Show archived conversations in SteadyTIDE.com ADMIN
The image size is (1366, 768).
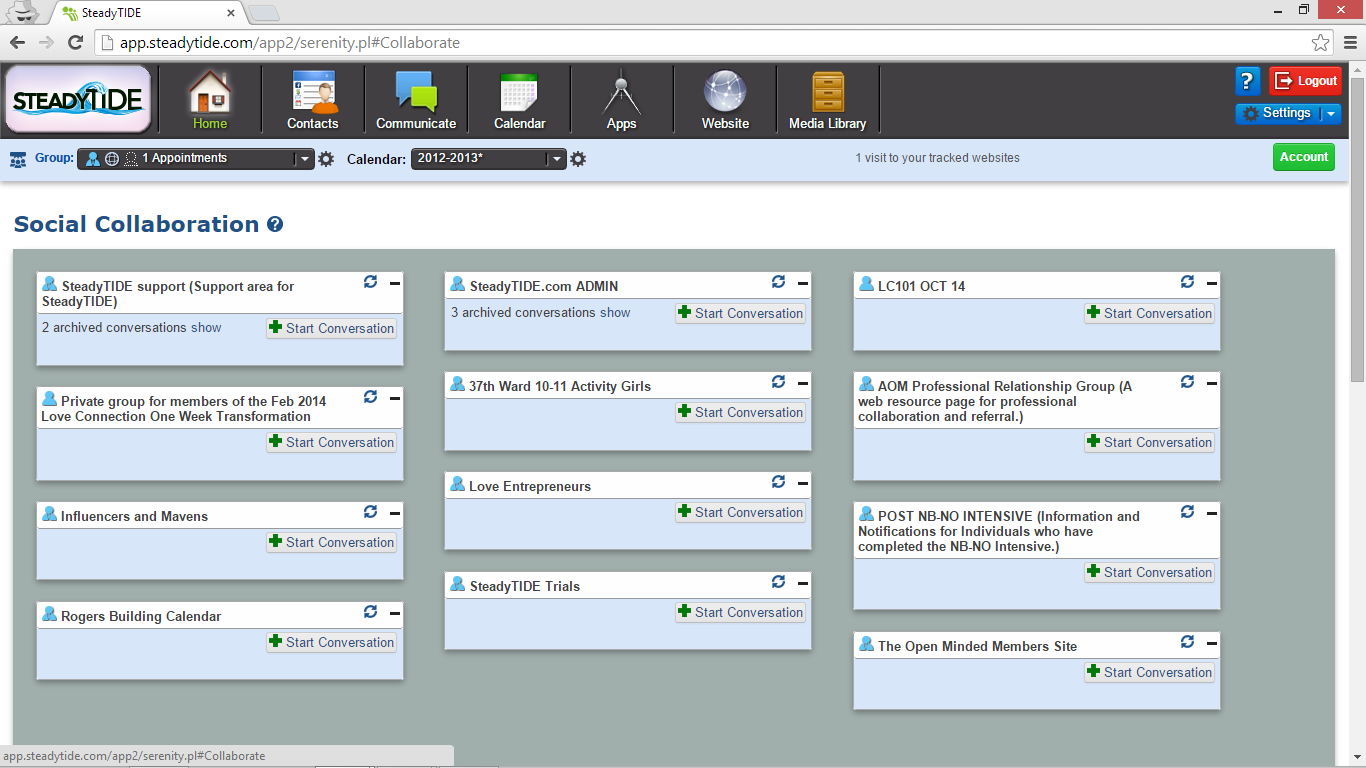[615, 313]
